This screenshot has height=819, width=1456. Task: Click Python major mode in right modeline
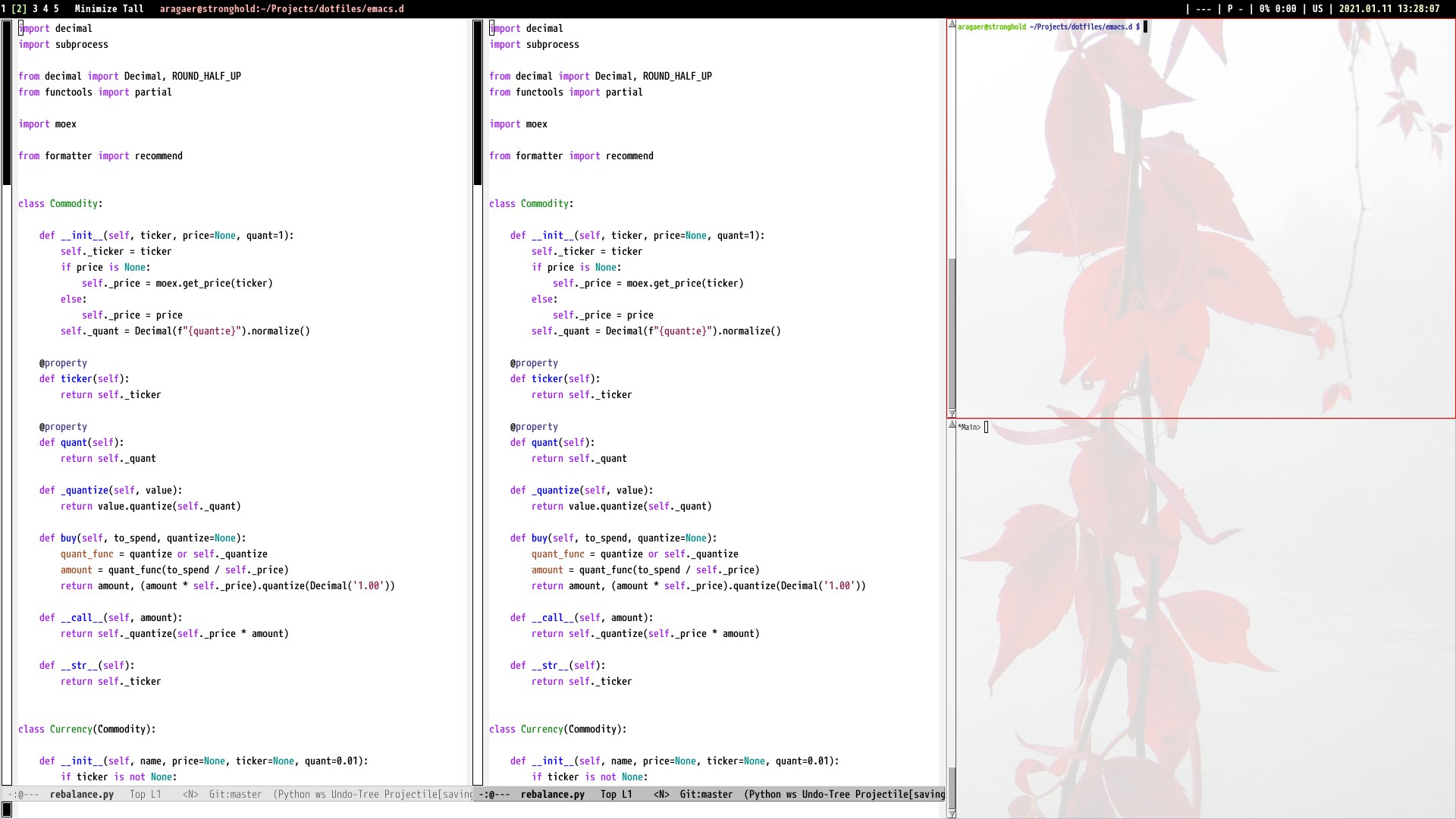(x=765, y=795)
